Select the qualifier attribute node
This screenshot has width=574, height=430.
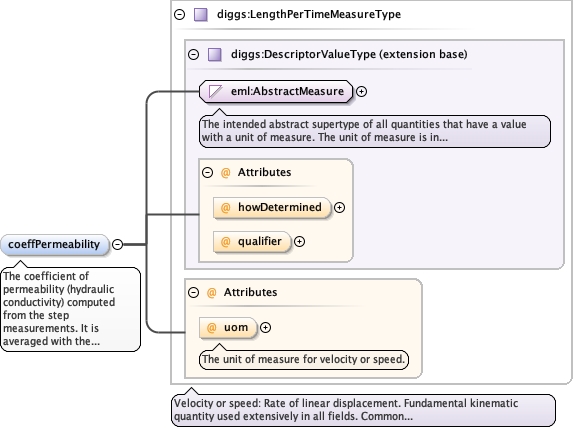pyautogui.click(x=252, y=242)
